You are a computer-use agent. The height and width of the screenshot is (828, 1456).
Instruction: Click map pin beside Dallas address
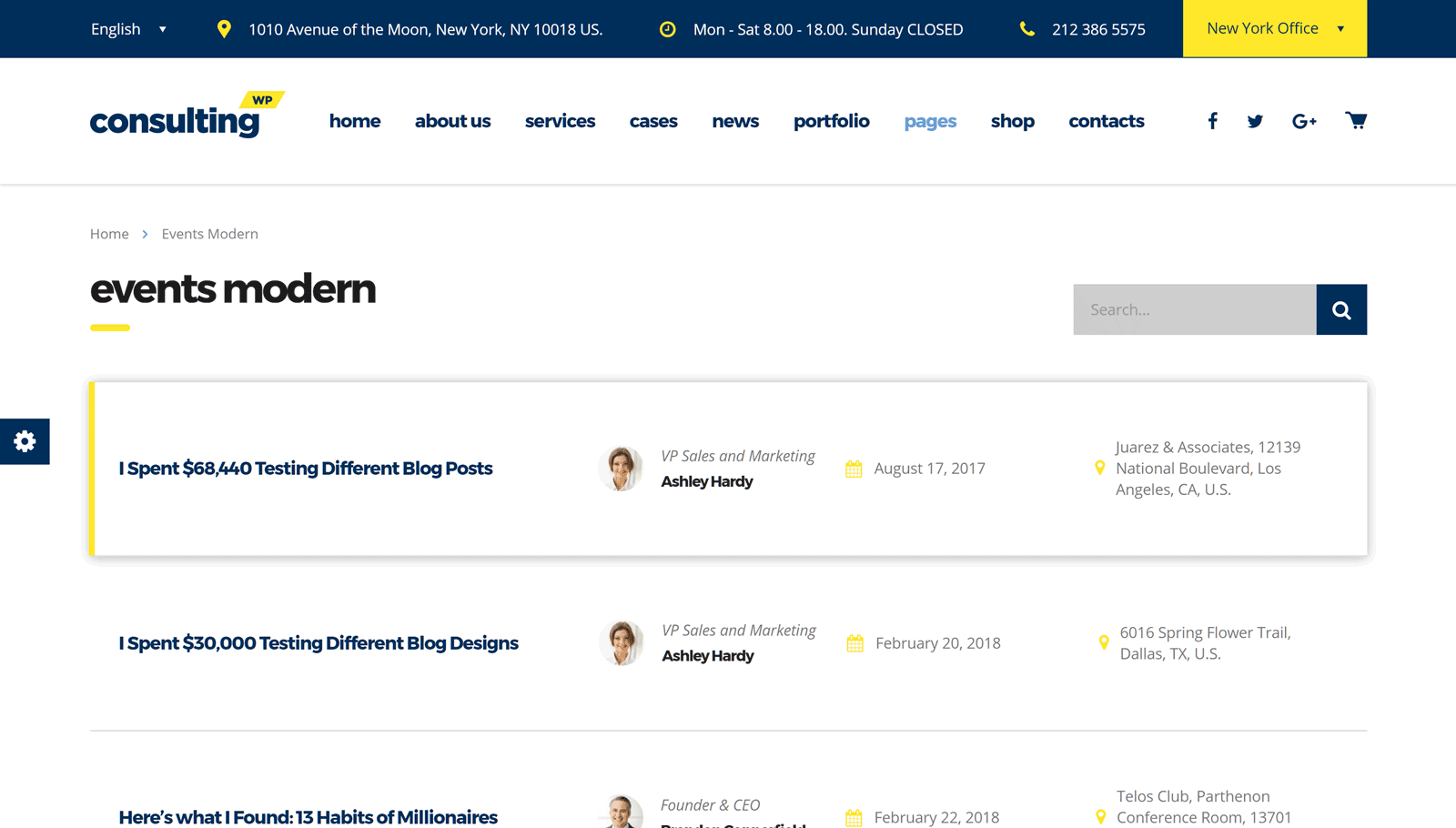[1103, 642]
